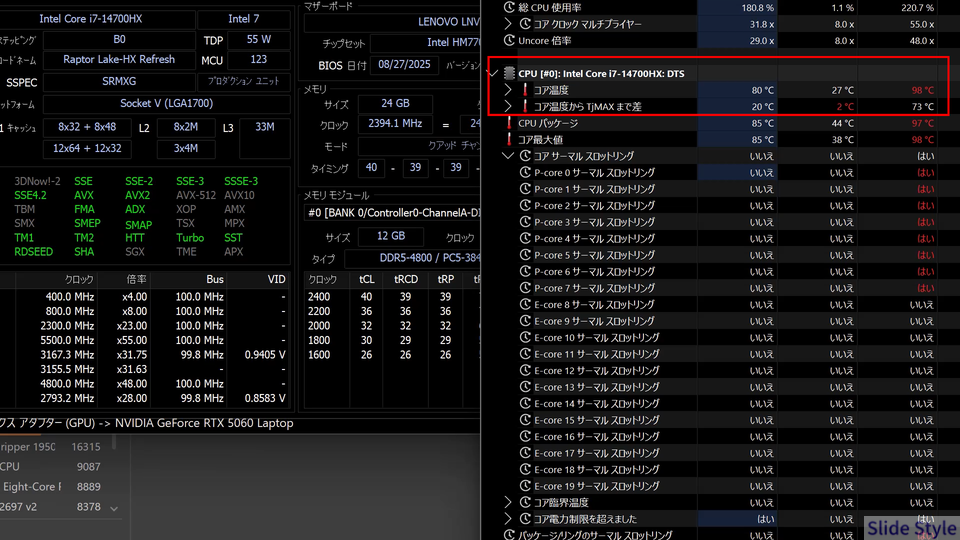Select the E-core 12 サーマル スロットリング row
The height and width of the screenshot is (540, 960).
597,371
